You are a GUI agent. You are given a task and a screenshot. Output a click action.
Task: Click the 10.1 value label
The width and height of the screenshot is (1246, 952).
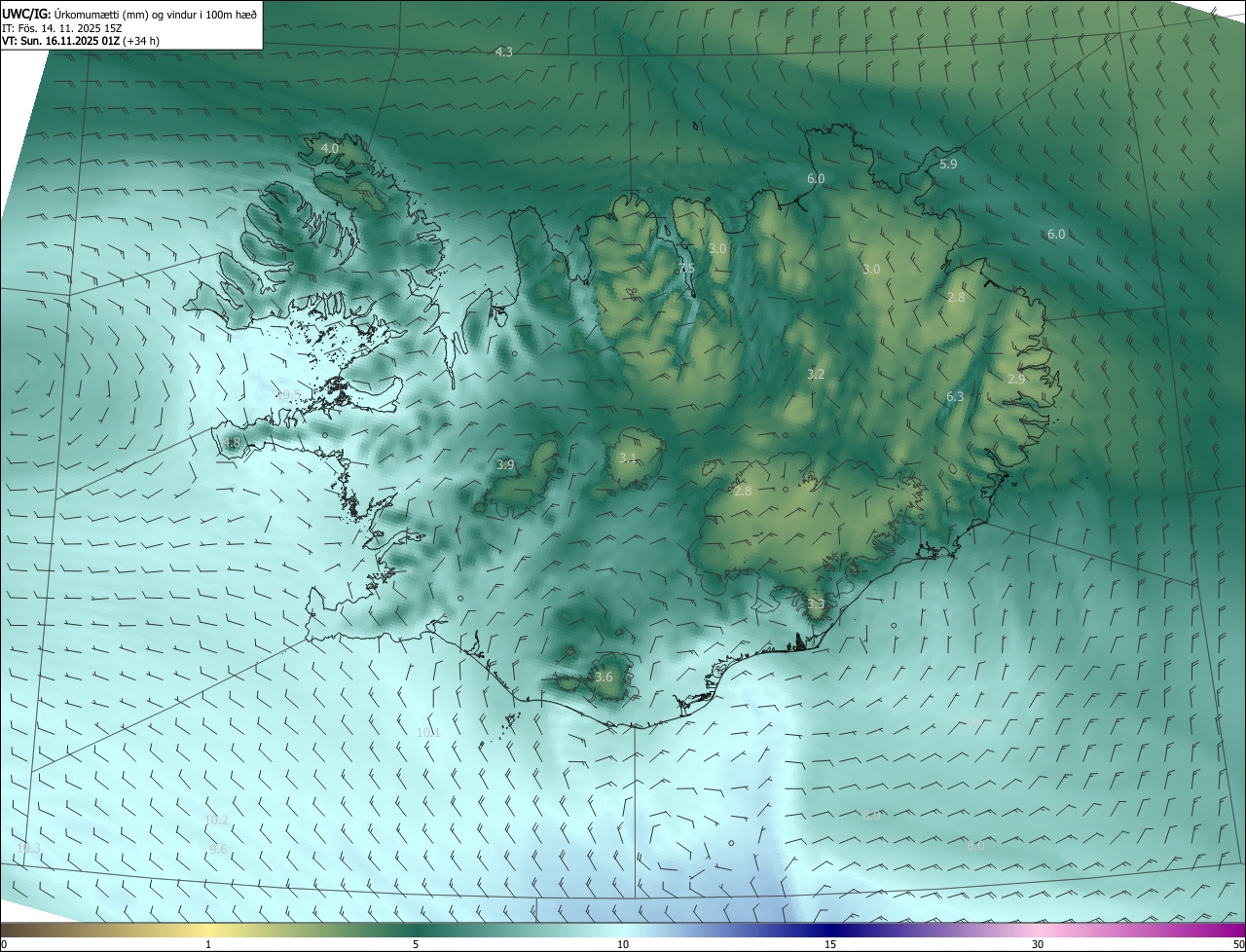(428, 732)
